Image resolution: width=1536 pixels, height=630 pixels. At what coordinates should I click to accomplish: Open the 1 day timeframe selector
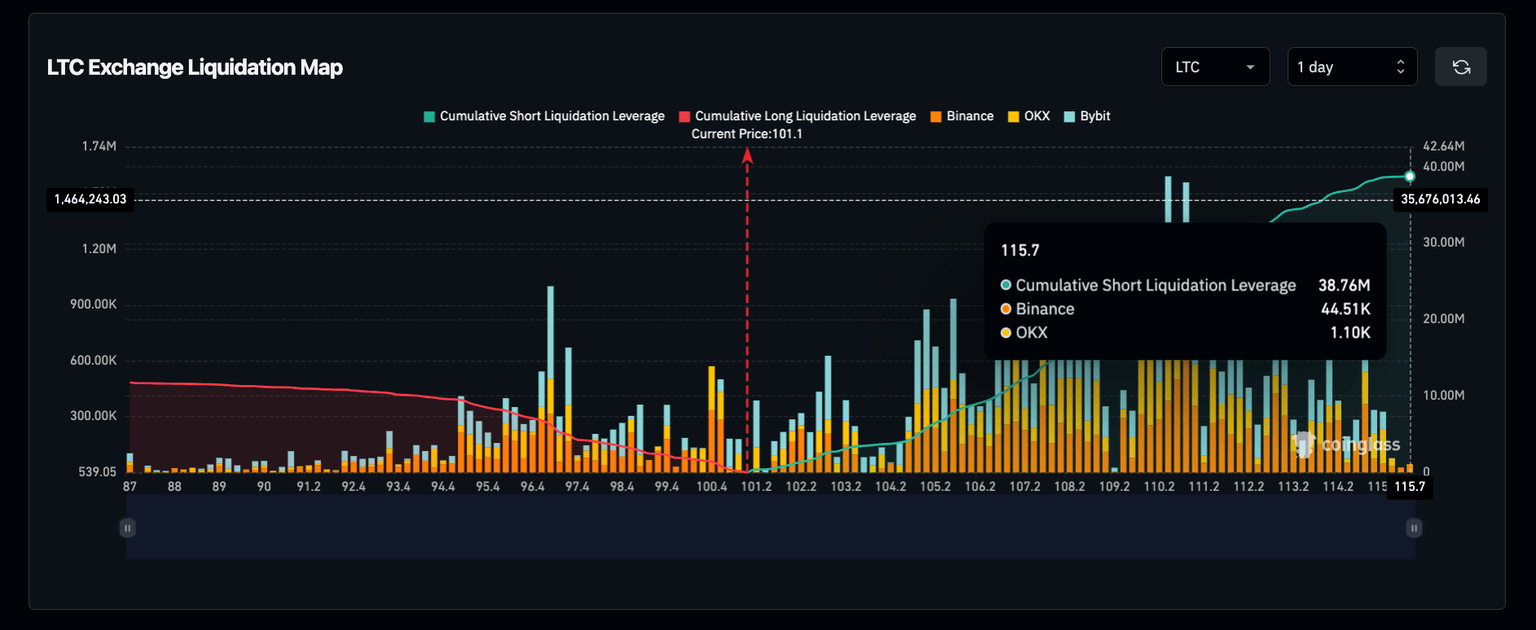tap(1340, 66)
